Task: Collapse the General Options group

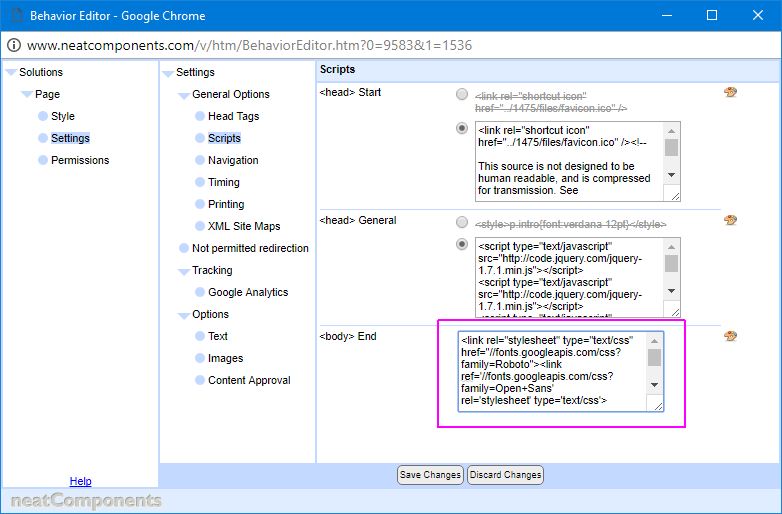Action: 184,95
